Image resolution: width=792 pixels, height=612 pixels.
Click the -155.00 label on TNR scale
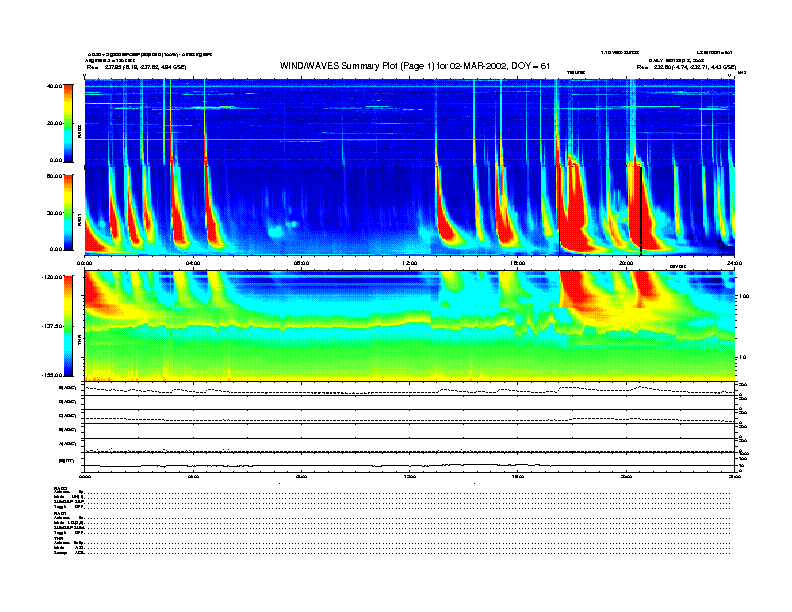point(52,375)
